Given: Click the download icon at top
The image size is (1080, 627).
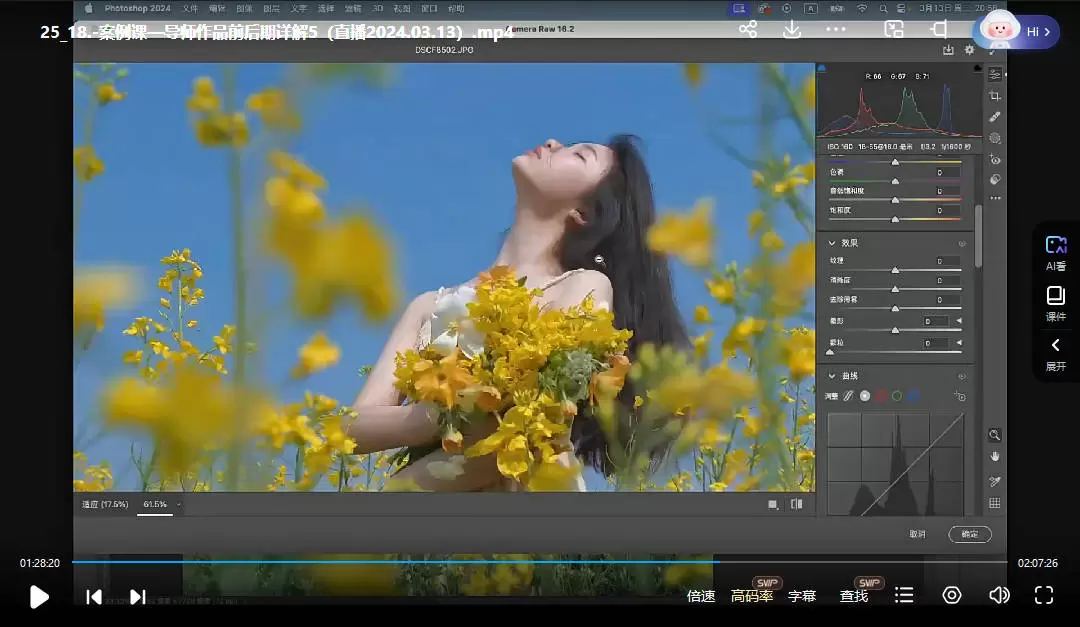Looking at the screenshot, I should click(792, 30).
